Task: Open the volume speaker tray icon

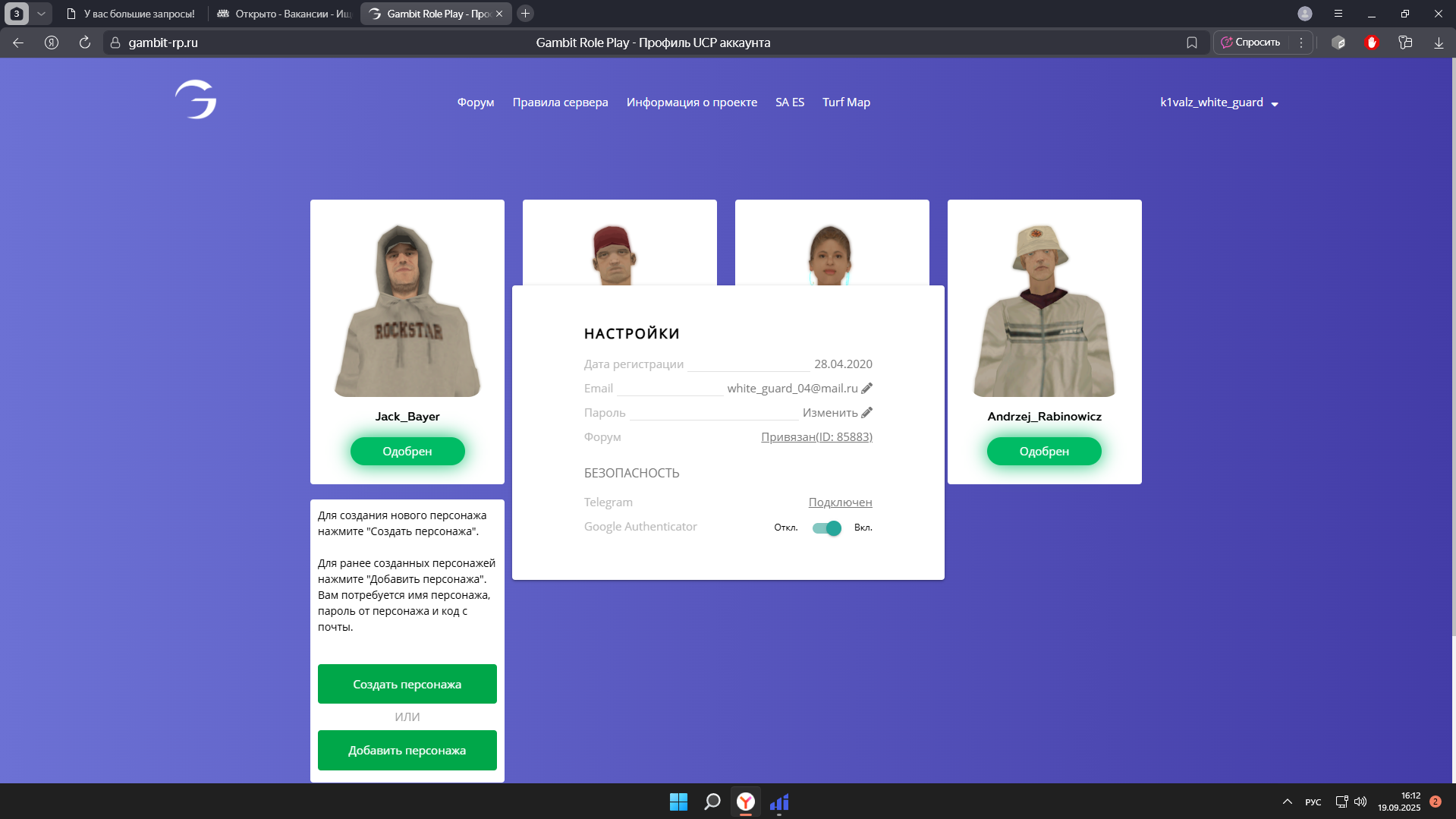Action: click(x=1360, y=802)
